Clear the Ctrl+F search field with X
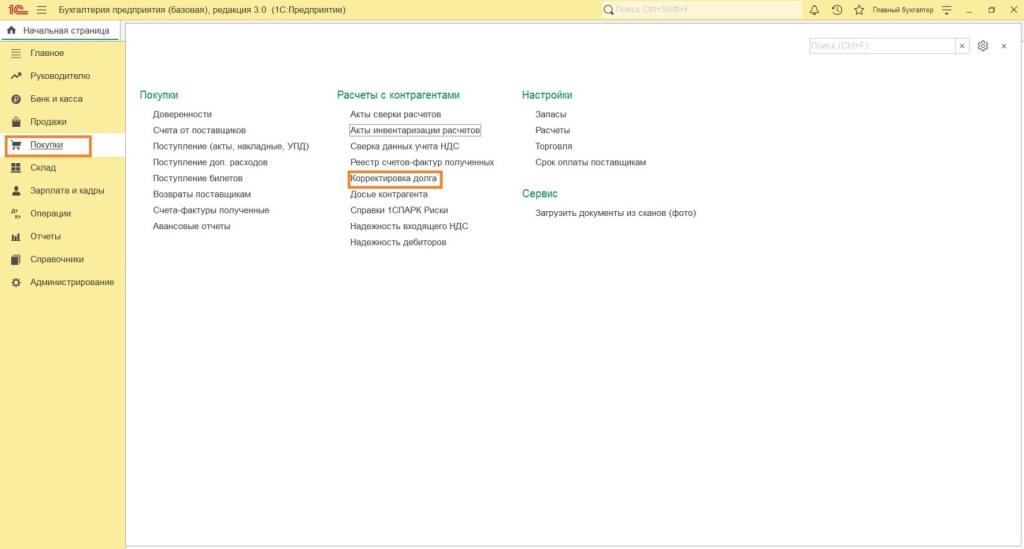The image size is (1024, 549). pyautogui.click(x=962, y=46)
